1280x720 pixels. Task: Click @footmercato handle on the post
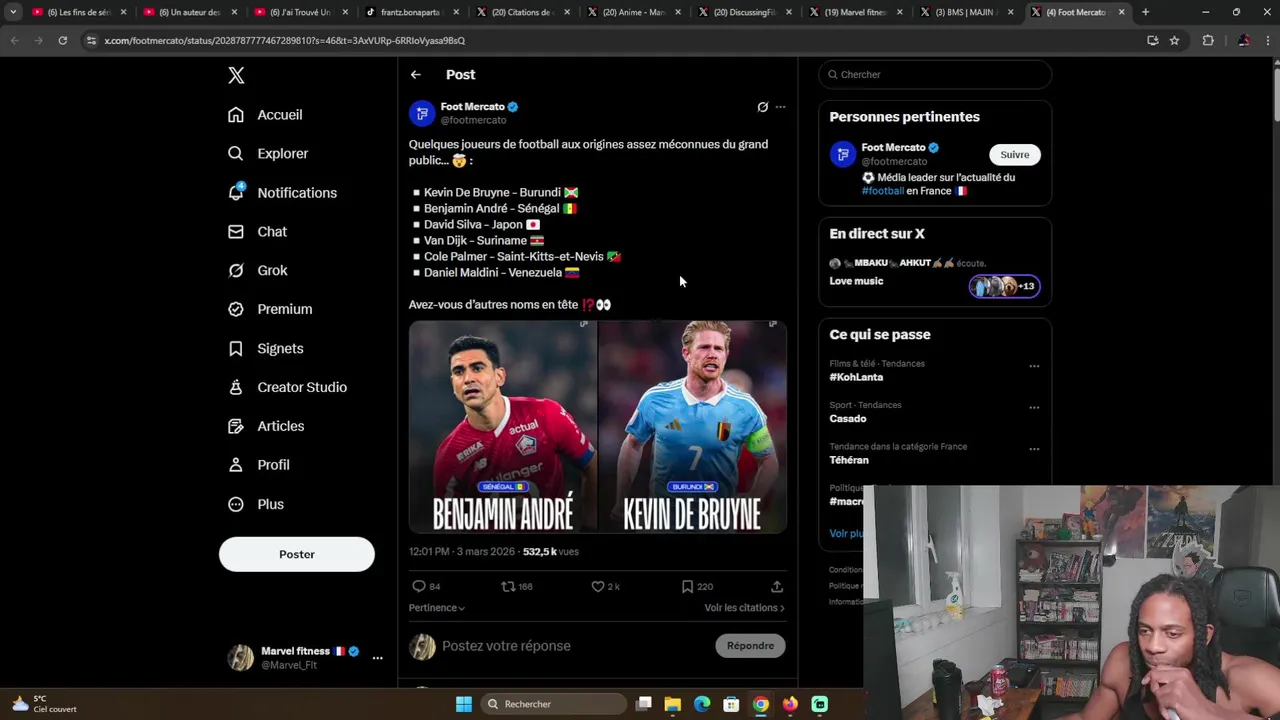pos(473,121)
